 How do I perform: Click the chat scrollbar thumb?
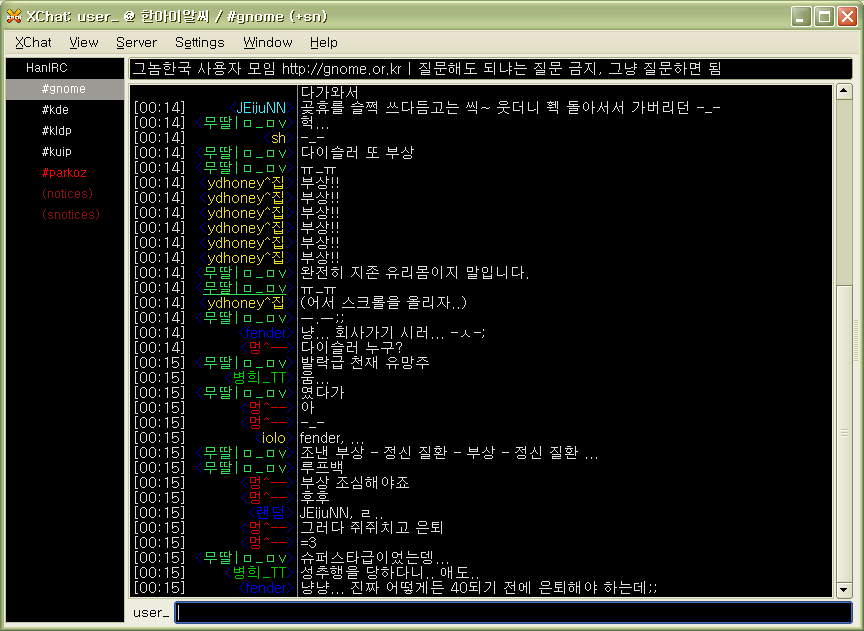coord(844,434)
